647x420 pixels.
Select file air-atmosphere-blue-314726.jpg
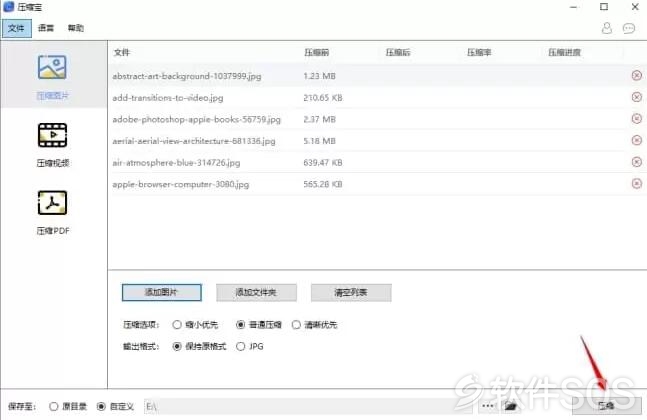pos(176,163)
